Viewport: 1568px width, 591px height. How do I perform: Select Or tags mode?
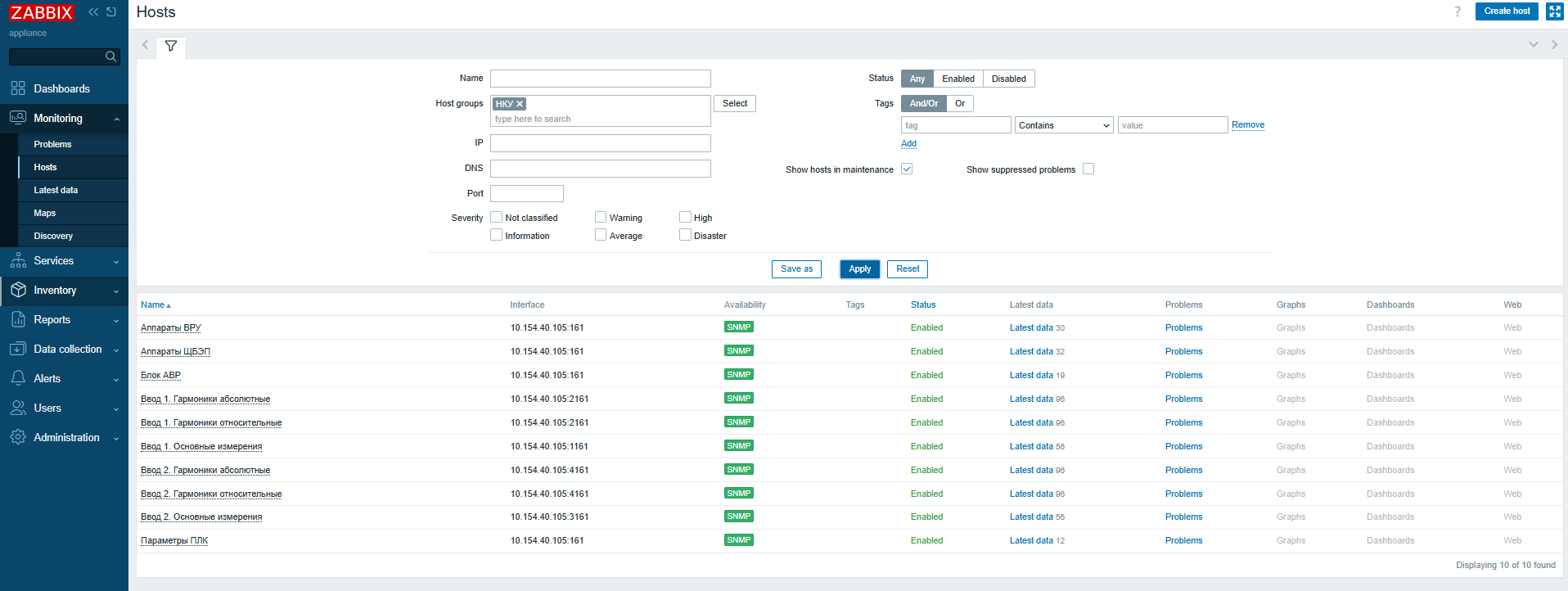[x=960, y=103]
